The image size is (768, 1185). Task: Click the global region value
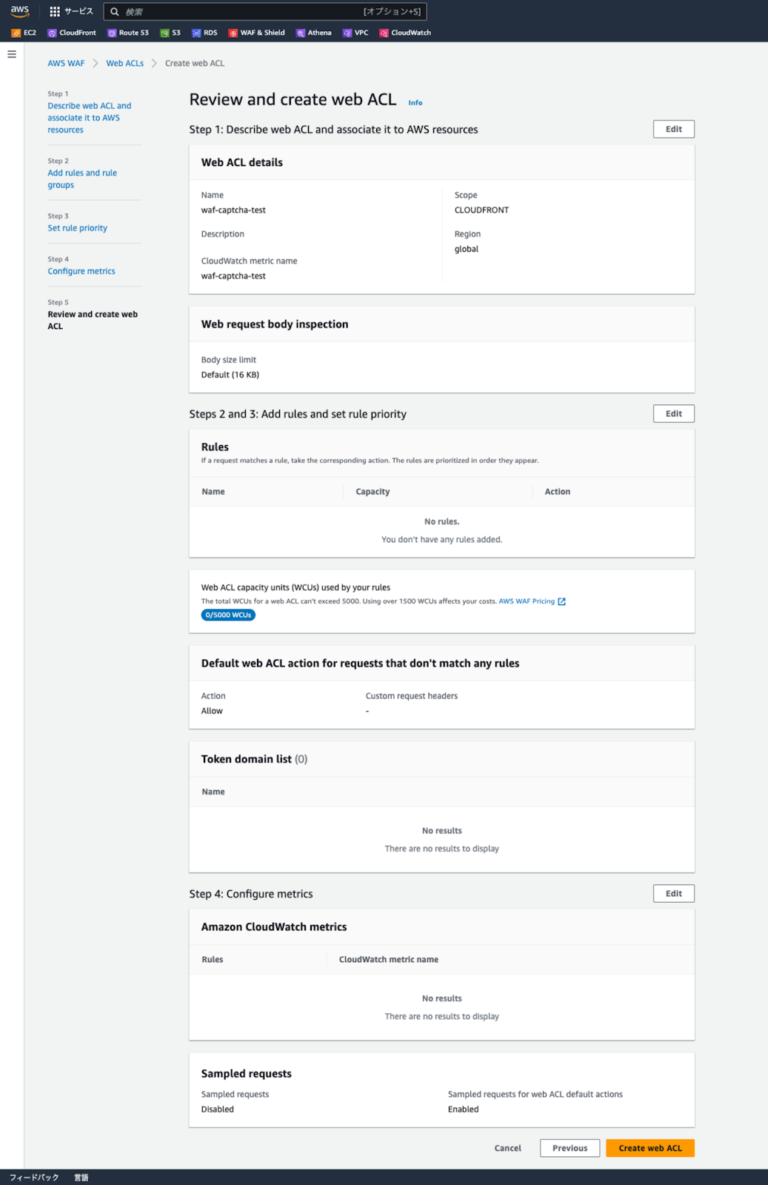click(466, 249)
